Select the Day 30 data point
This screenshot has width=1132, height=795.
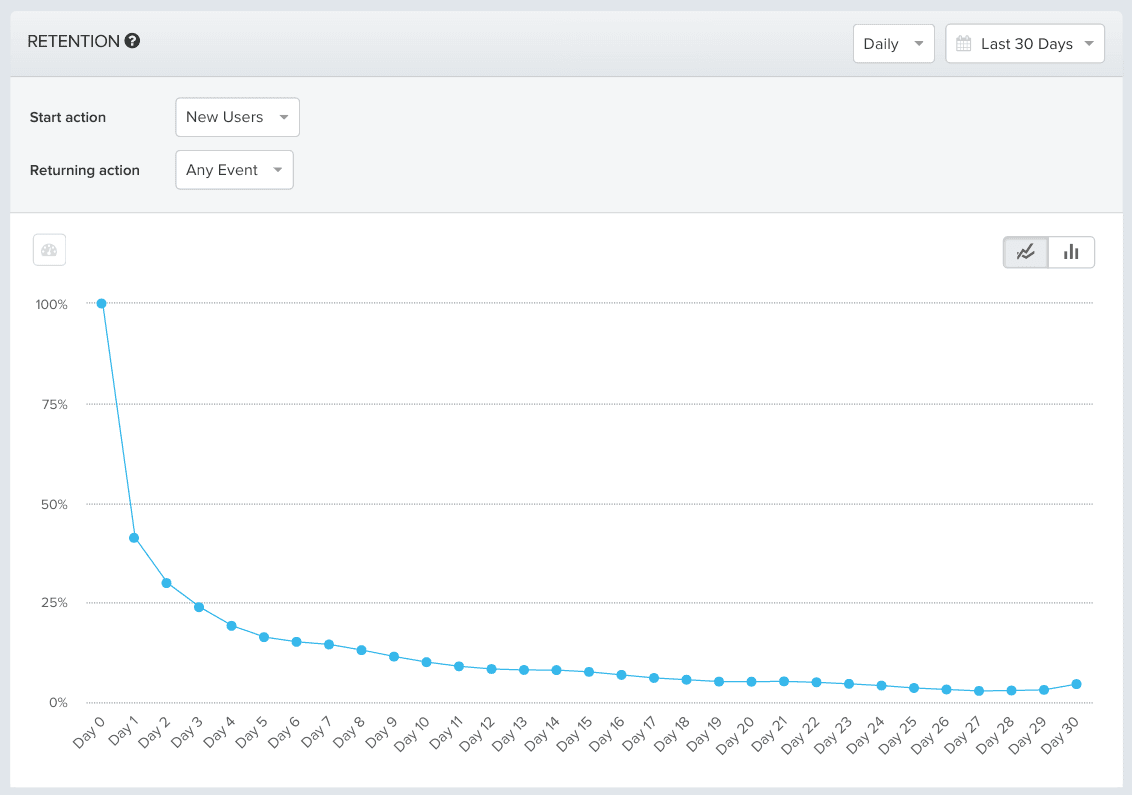pos(1076,684)
